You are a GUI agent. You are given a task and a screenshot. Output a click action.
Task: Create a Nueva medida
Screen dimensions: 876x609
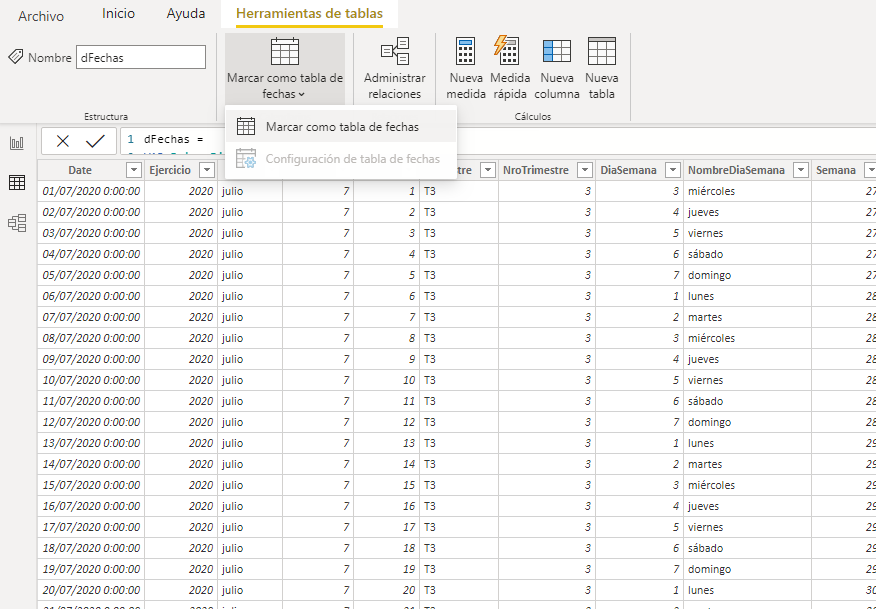click(x=466, y=69)
